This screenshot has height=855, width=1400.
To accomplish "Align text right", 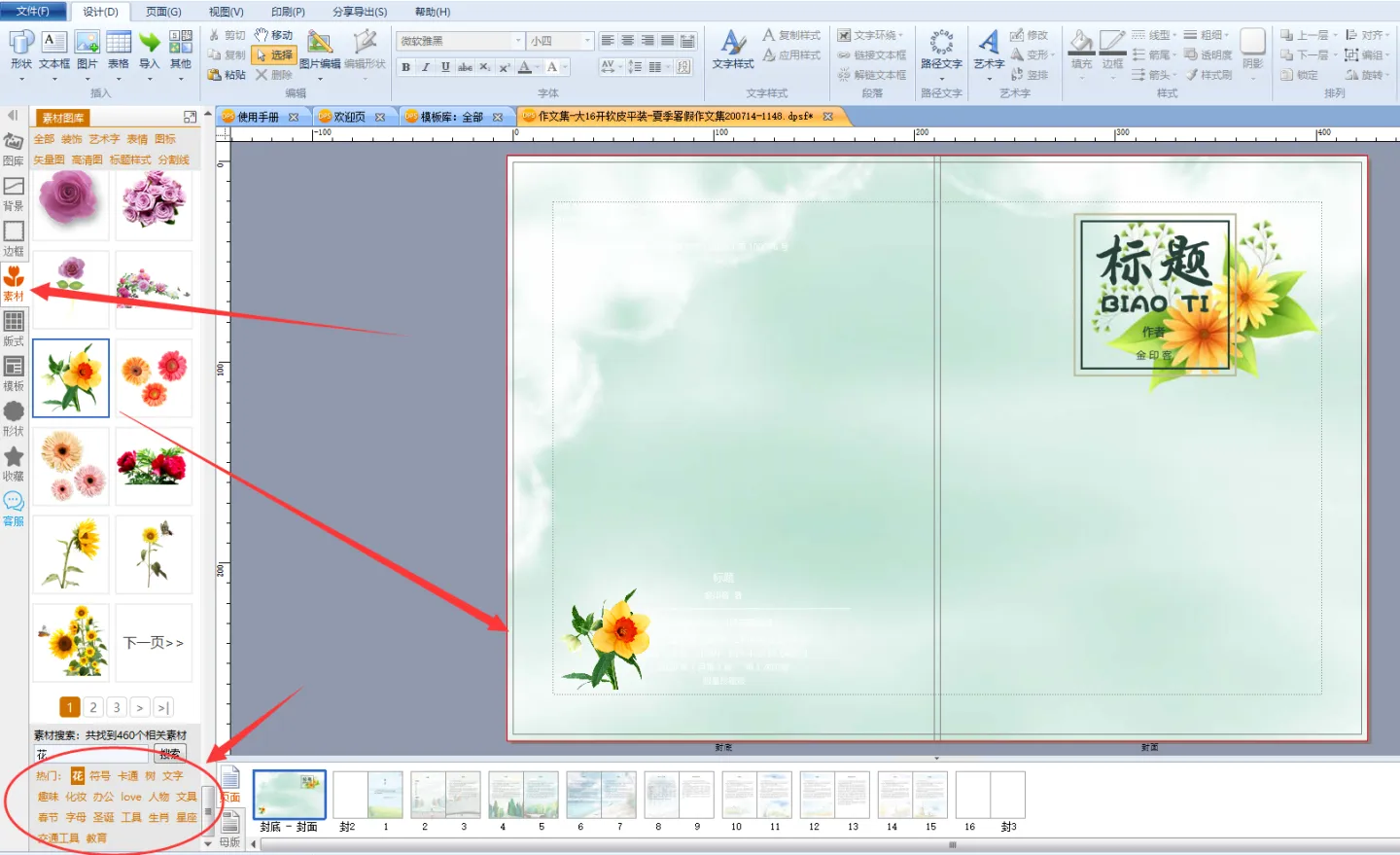I will [647, 41].
